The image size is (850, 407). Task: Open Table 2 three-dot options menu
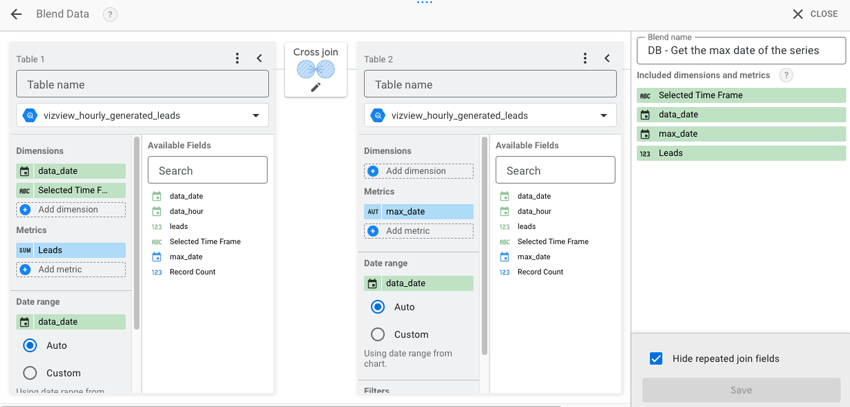pos(584,59)
